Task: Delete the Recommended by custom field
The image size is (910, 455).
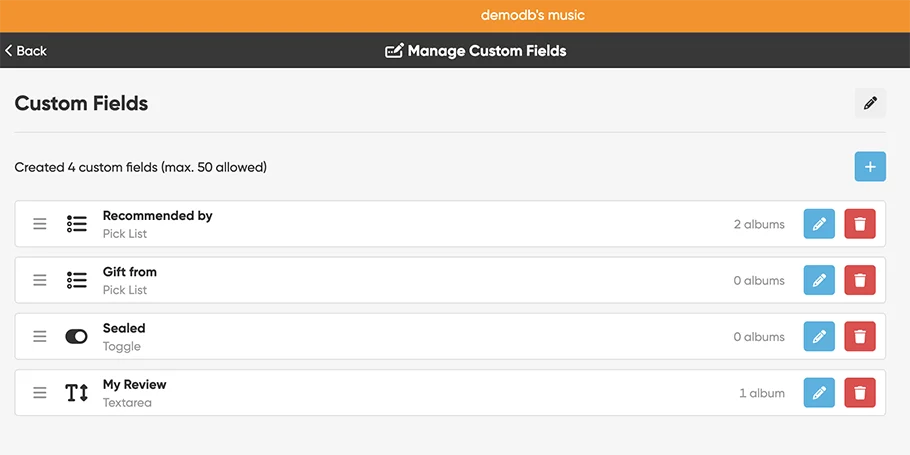Action: click(859, 224)
